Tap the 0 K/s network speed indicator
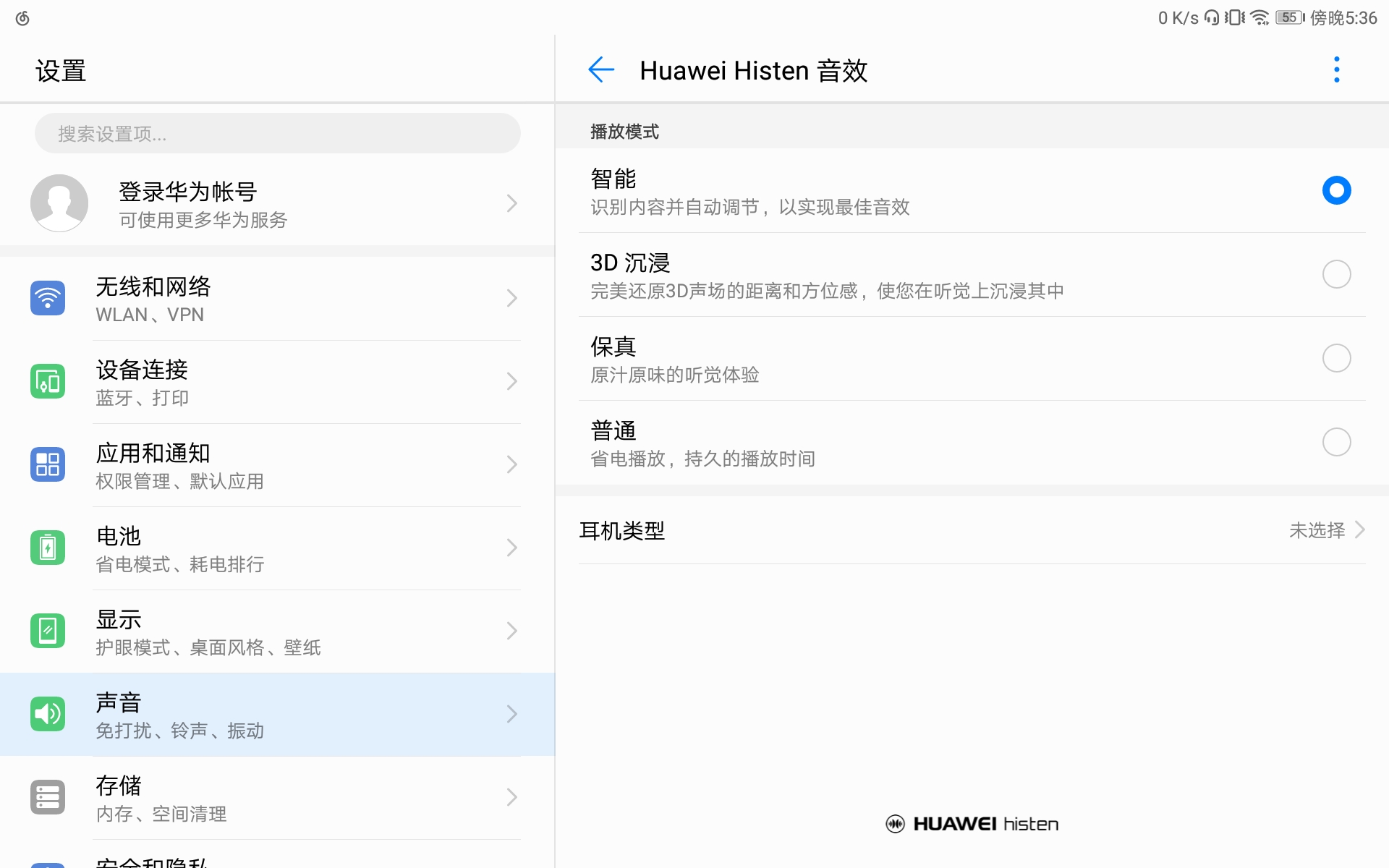 pos(1178,17)
